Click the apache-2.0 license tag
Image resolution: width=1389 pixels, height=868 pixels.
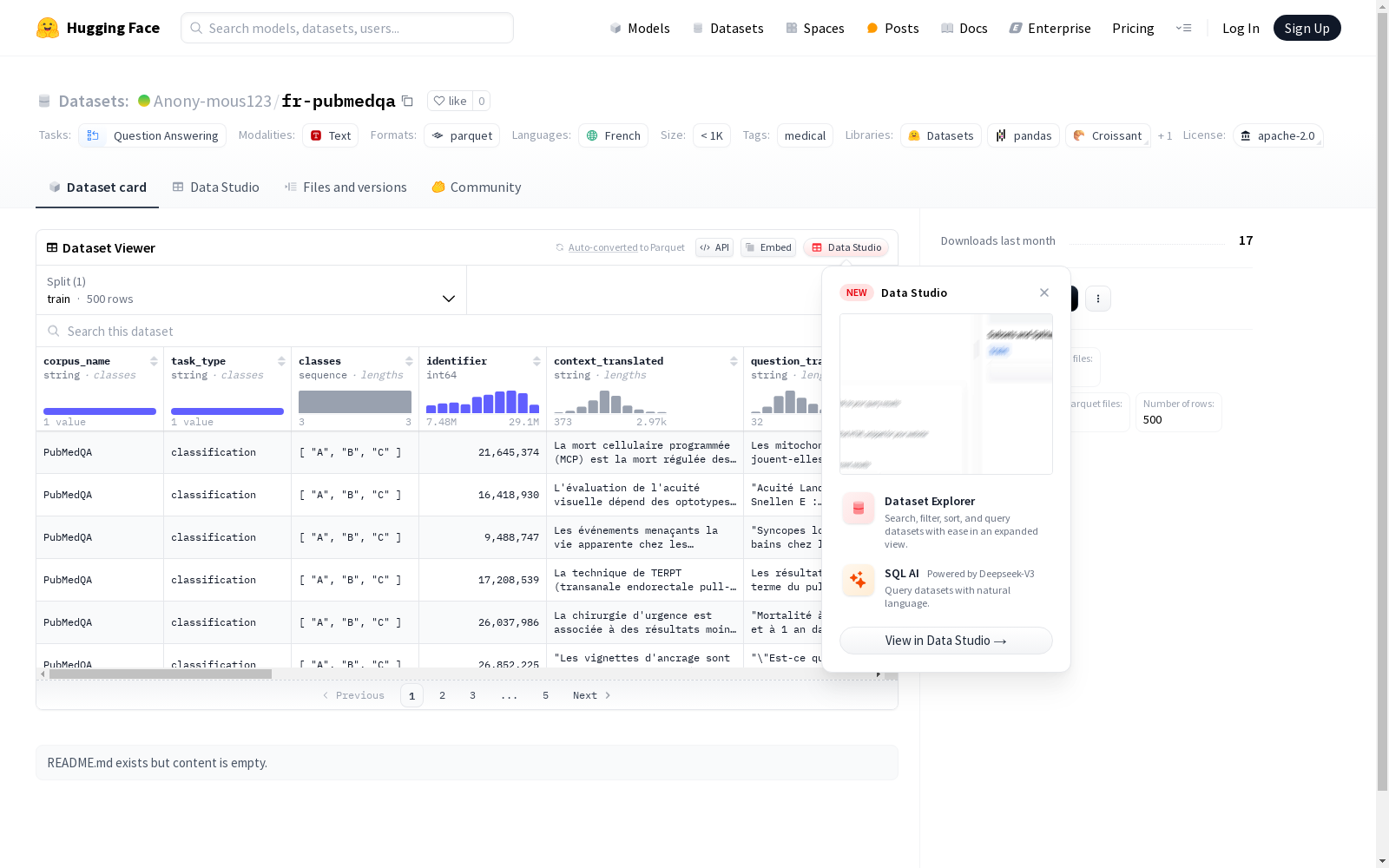click(x=1278, y=135)
